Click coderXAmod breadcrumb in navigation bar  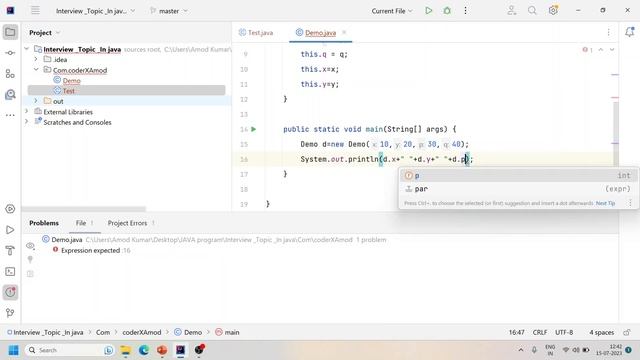(142, 332)
